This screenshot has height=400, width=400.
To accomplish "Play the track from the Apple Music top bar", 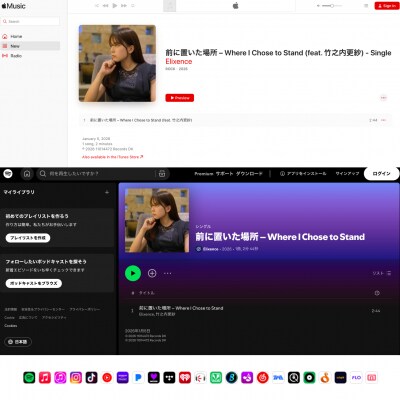I will (115, 6).
